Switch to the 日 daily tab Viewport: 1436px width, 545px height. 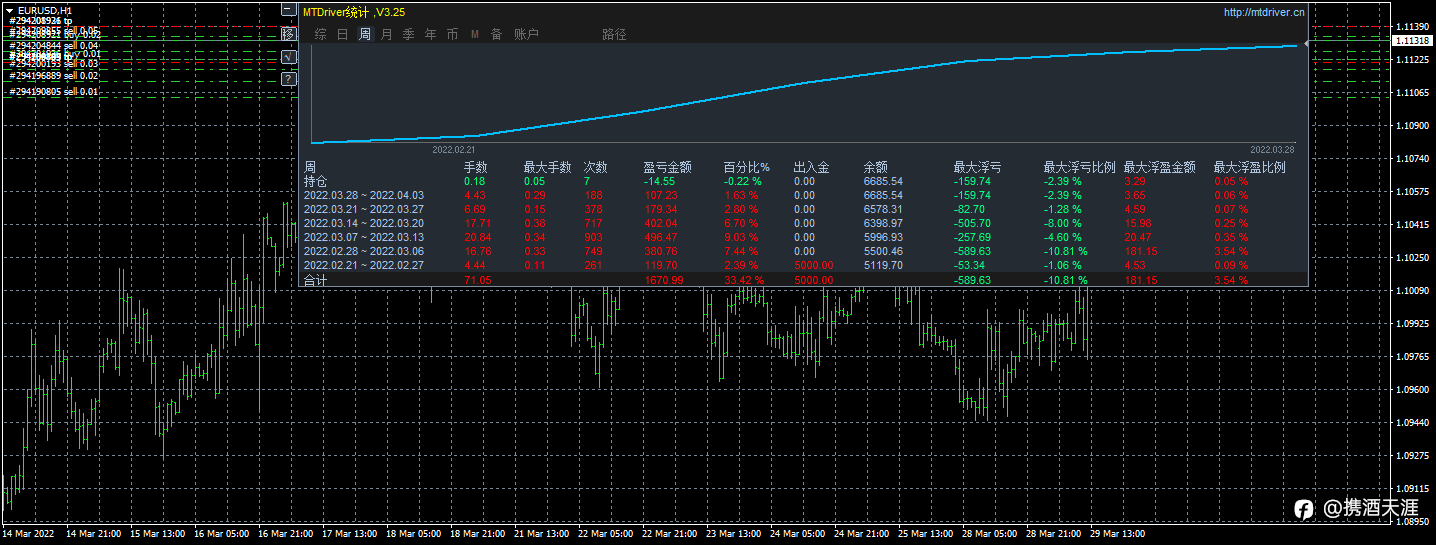point(342,35)
